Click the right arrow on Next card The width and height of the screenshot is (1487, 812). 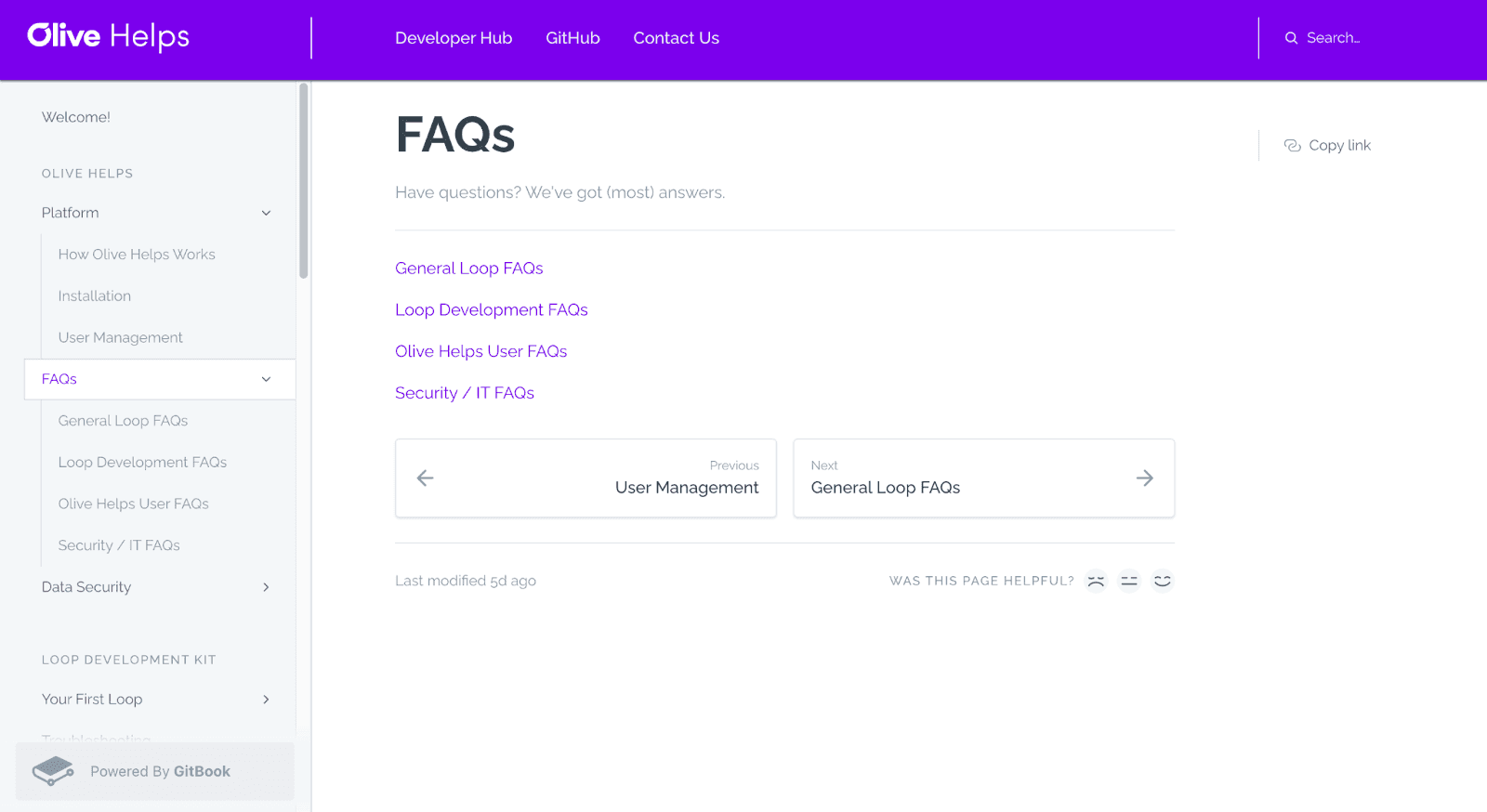pyautogui.click(x=1145, y=478)
